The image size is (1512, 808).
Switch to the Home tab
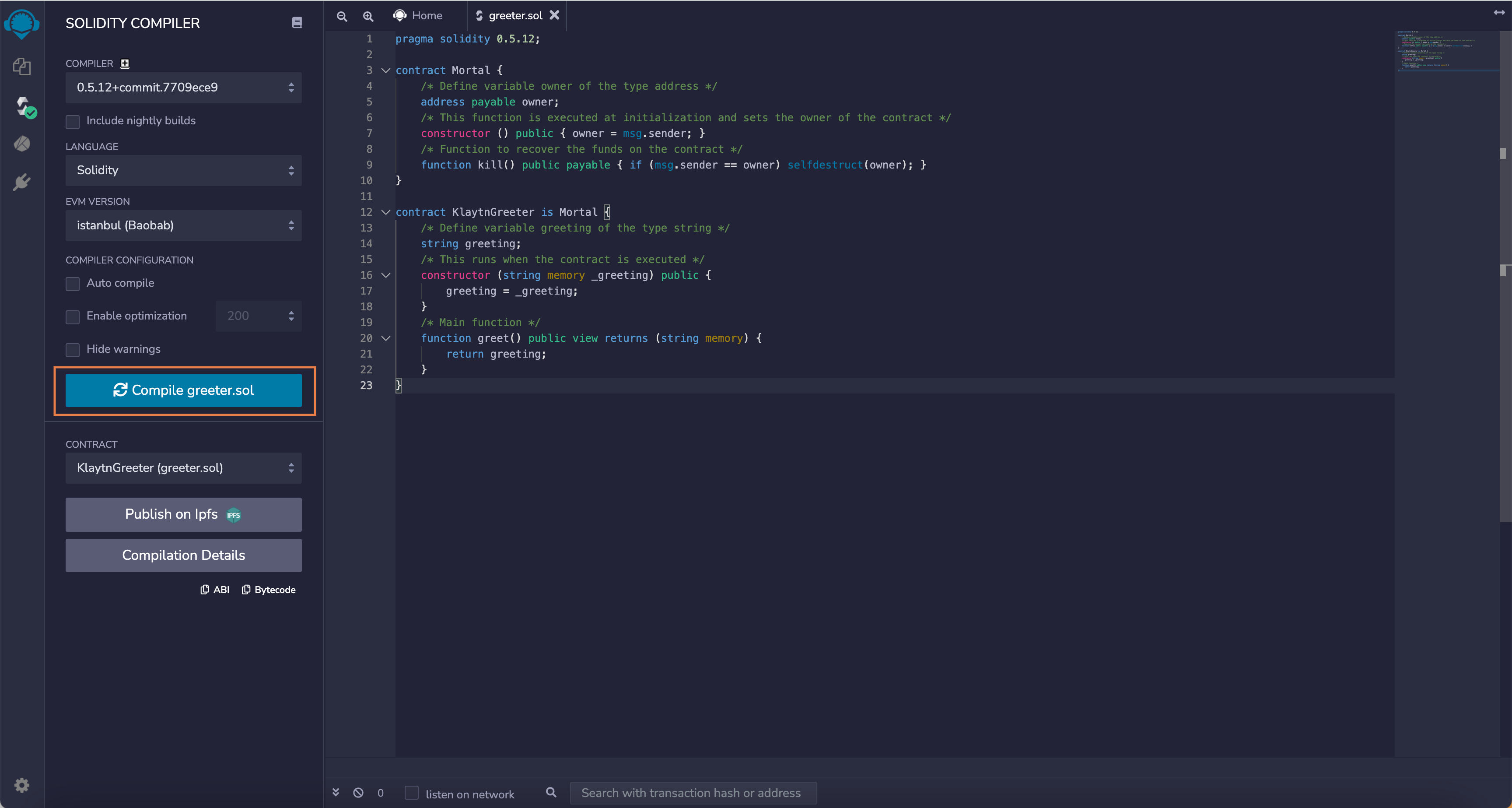[418, 16]
